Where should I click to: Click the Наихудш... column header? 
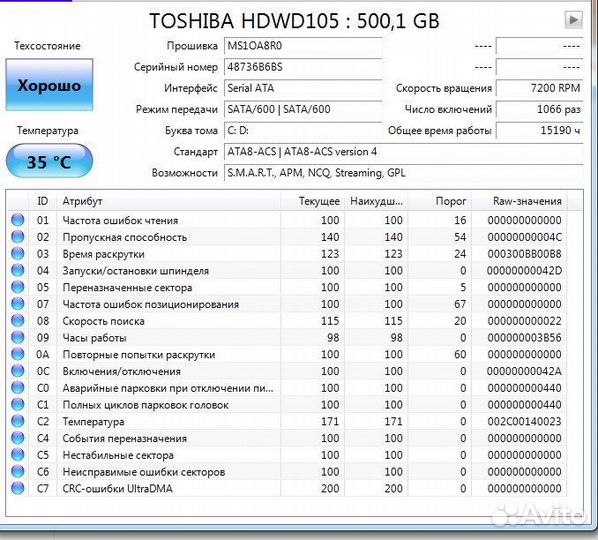(x=376, y=201)
